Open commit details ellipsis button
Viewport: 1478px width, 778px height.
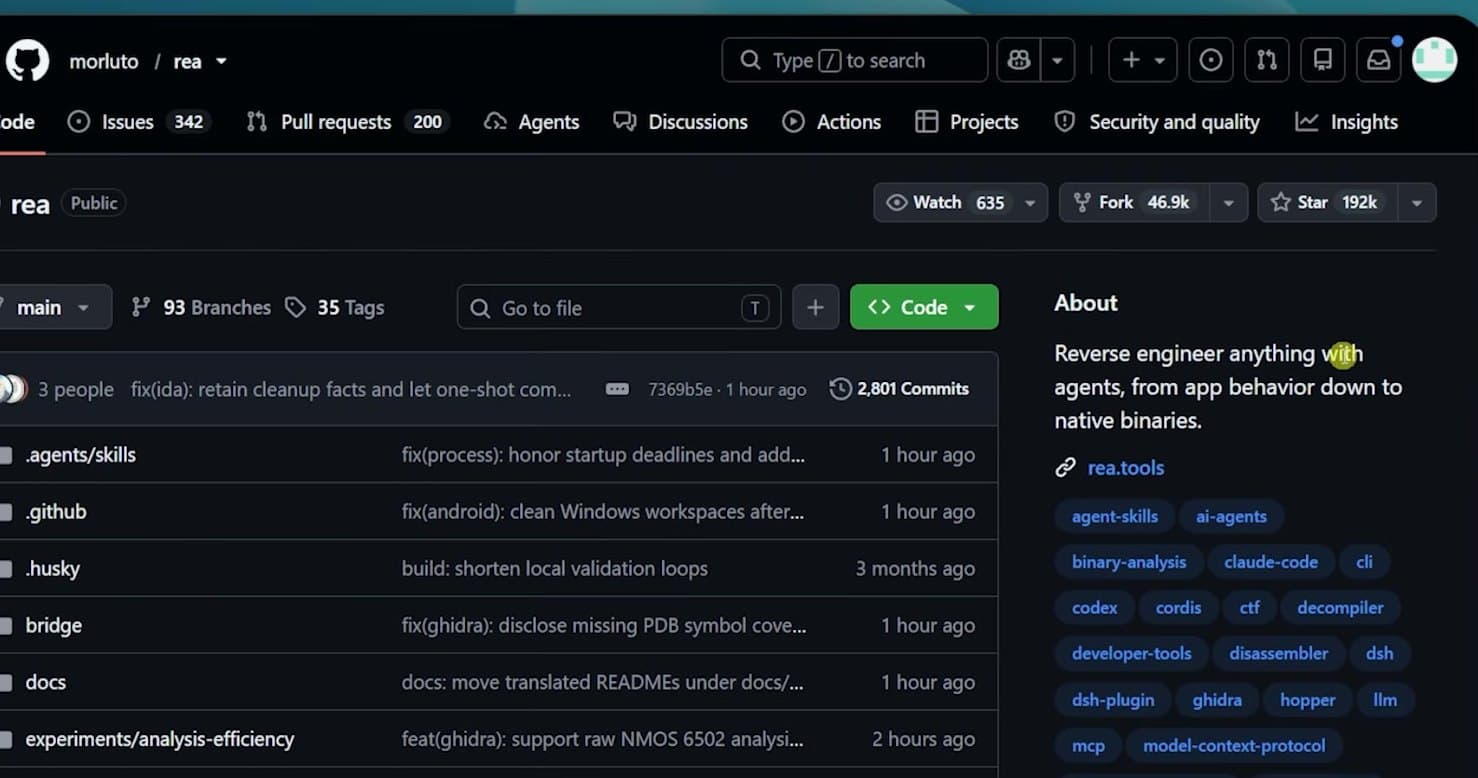pyautogui.click(x=618, y=389)
